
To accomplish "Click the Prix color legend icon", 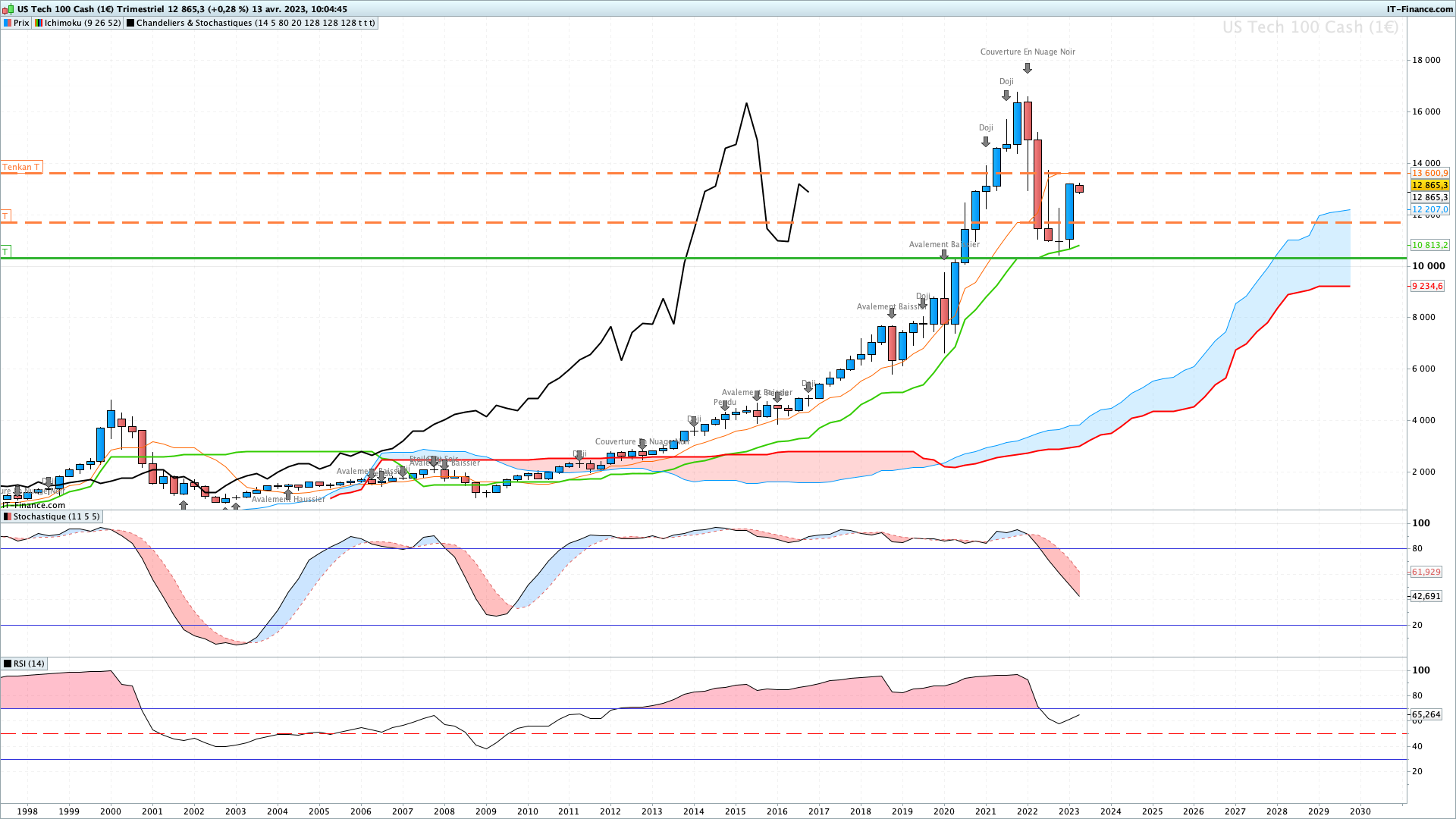I will pos(8,23).
